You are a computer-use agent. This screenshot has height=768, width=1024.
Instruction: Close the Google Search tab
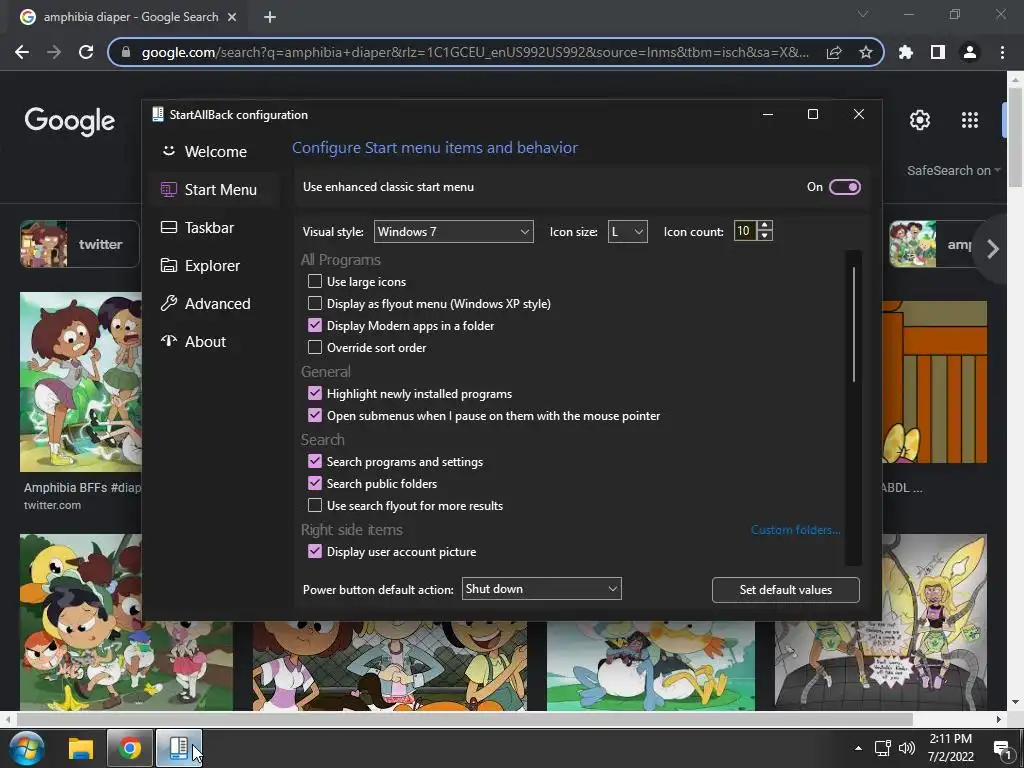[x=232, y=17]
